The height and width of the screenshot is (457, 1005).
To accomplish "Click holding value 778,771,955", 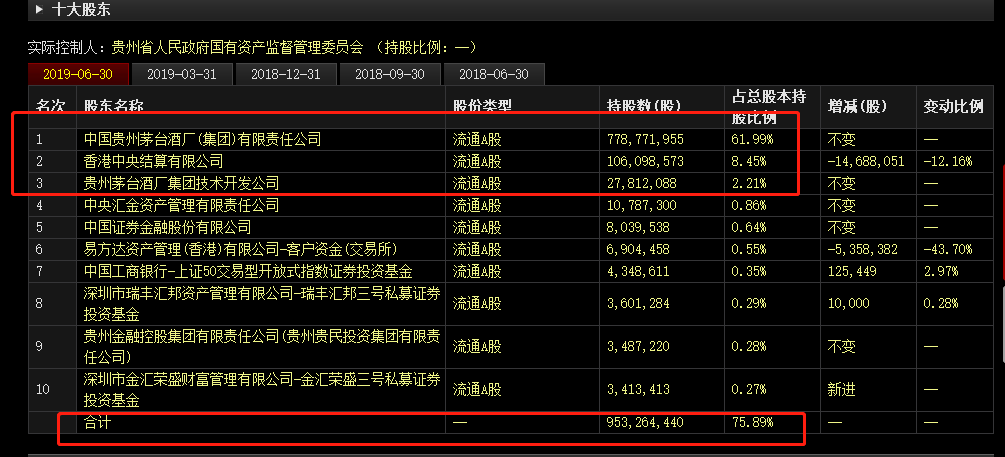I will point(645,139).
